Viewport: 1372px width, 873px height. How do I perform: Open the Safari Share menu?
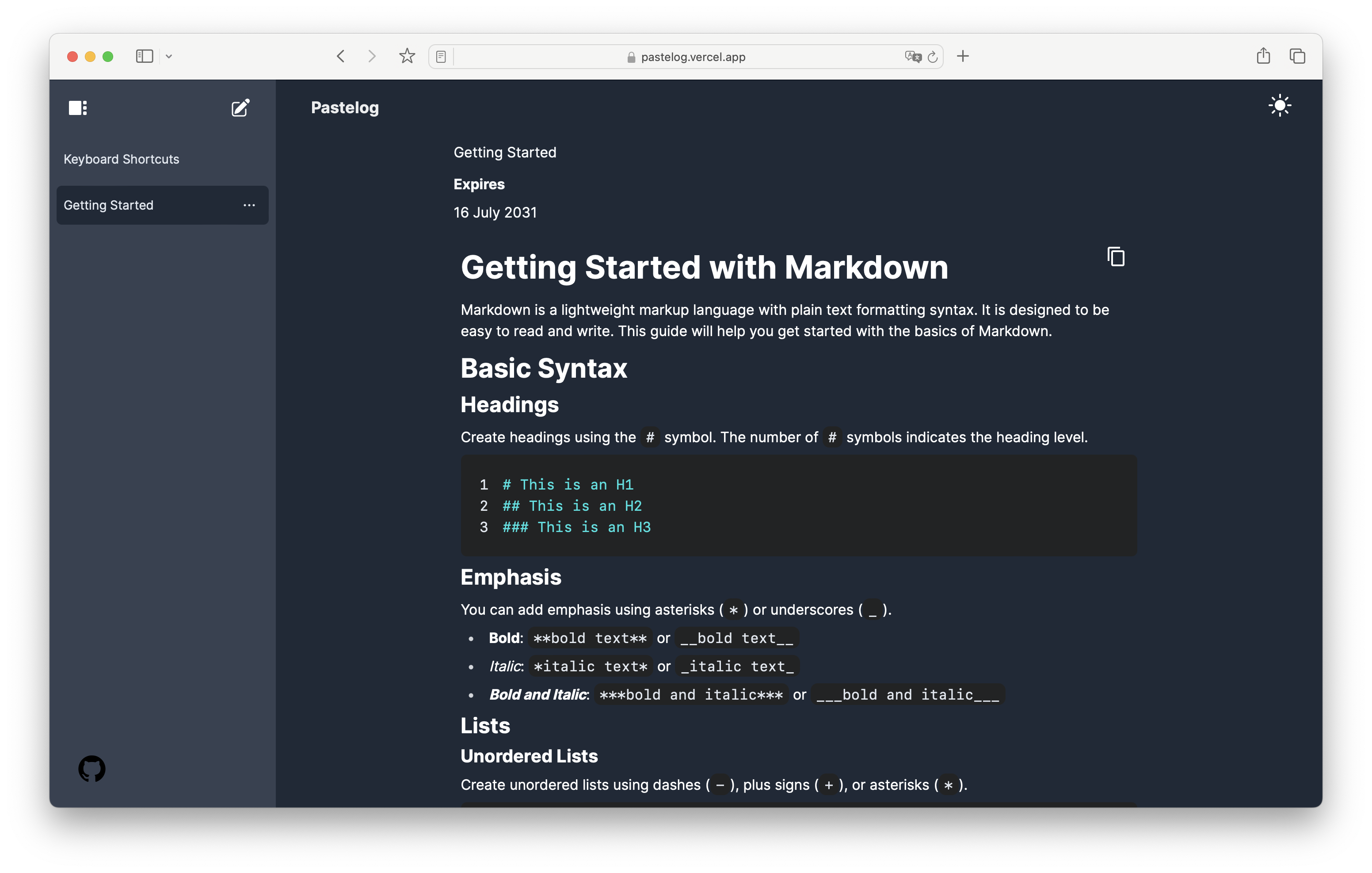tap(1263, 56)
